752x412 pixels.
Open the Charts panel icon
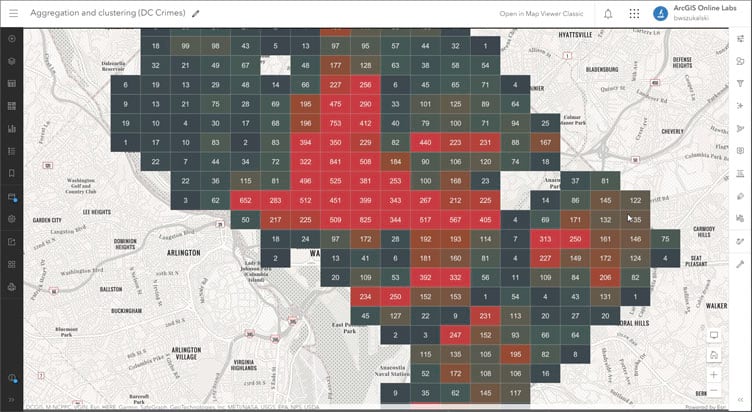(12, 129)
